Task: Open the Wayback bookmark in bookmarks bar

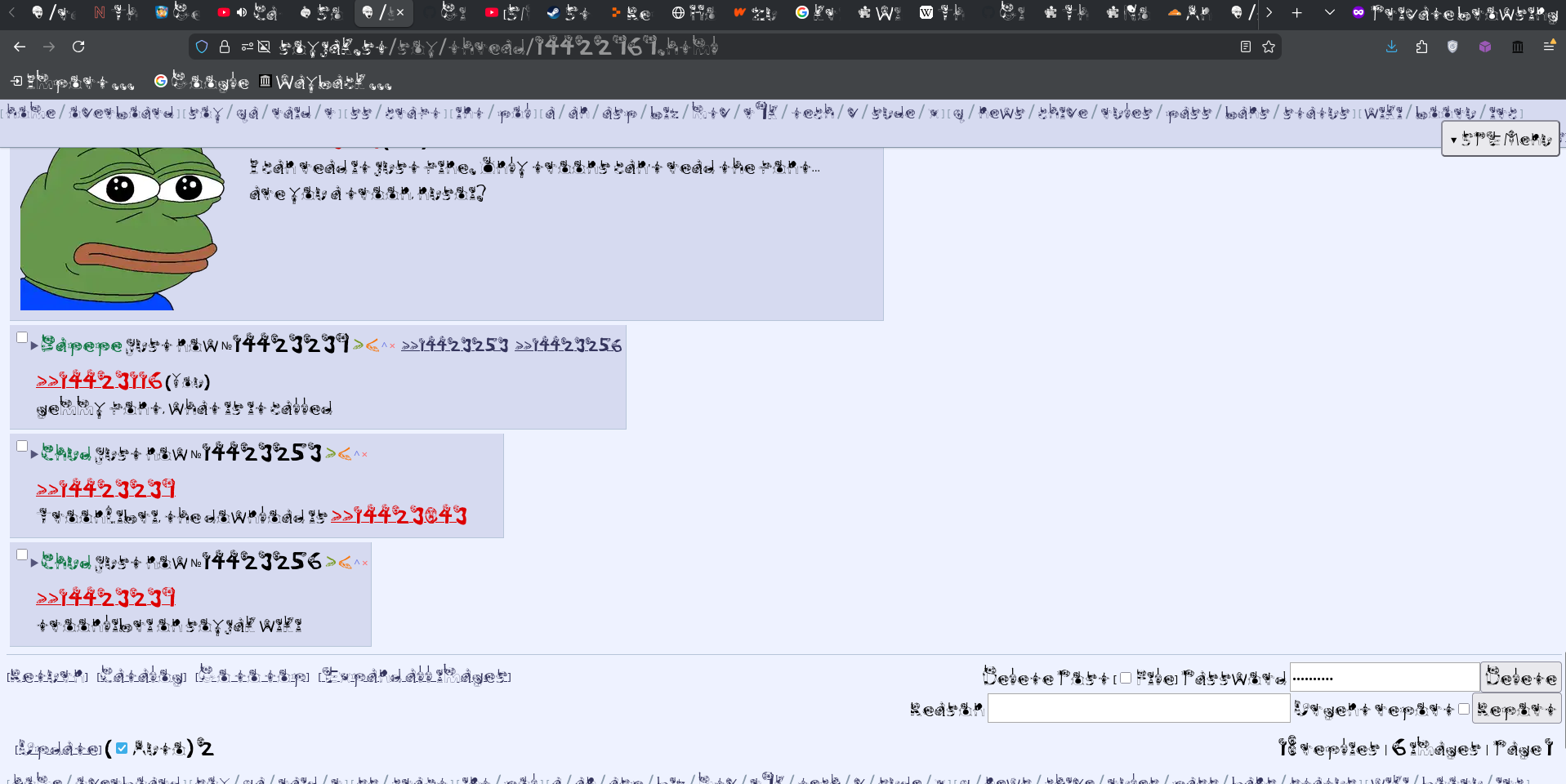Action: click(x=325, y=82)
